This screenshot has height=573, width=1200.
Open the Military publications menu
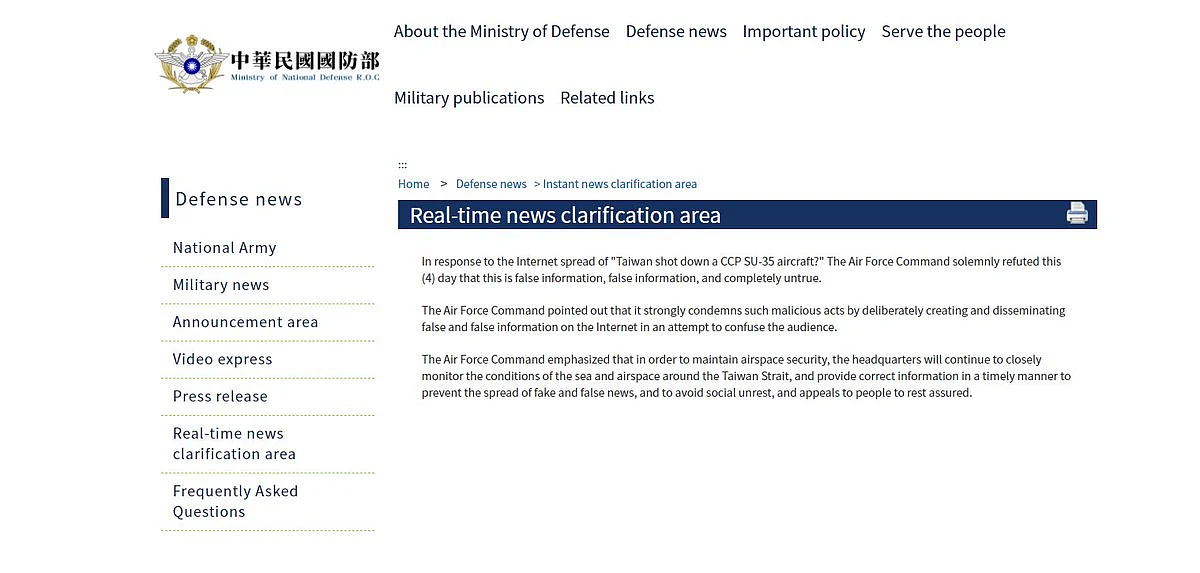tap(469, 97)
